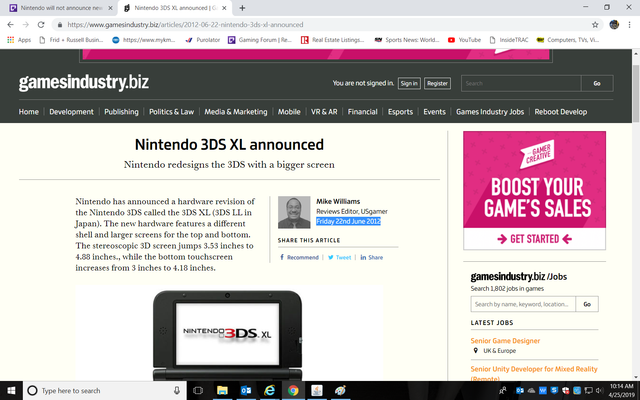Focus the jobs 'Search by name, keyword' field

click(523, 304)
